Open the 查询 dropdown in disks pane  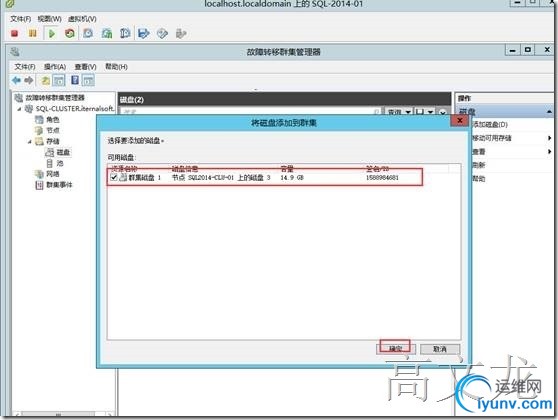398,112
